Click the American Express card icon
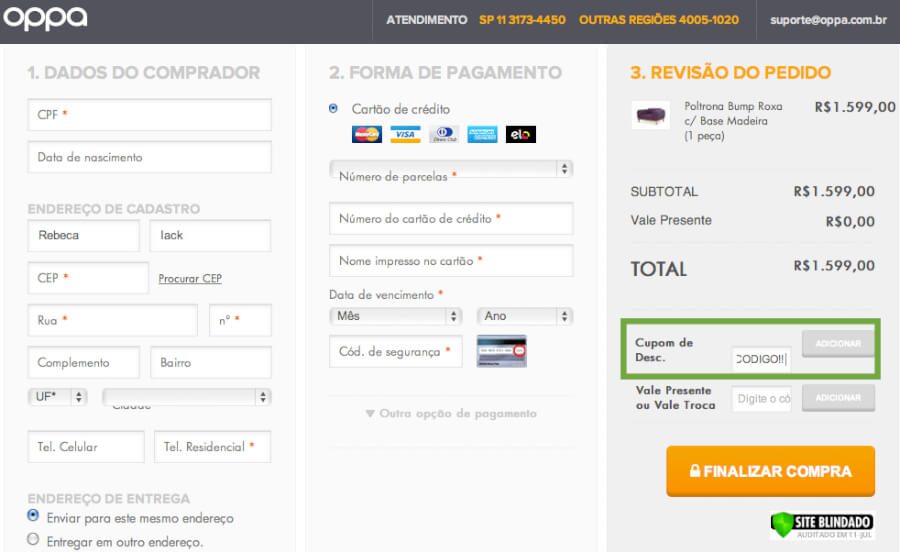Screen dimensions: 900x552 (x=482, y=134)
